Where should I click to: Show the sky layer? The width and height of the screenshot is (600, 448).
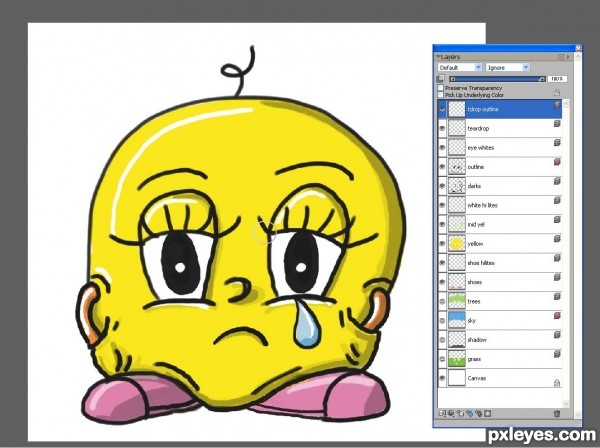(442, 321)
